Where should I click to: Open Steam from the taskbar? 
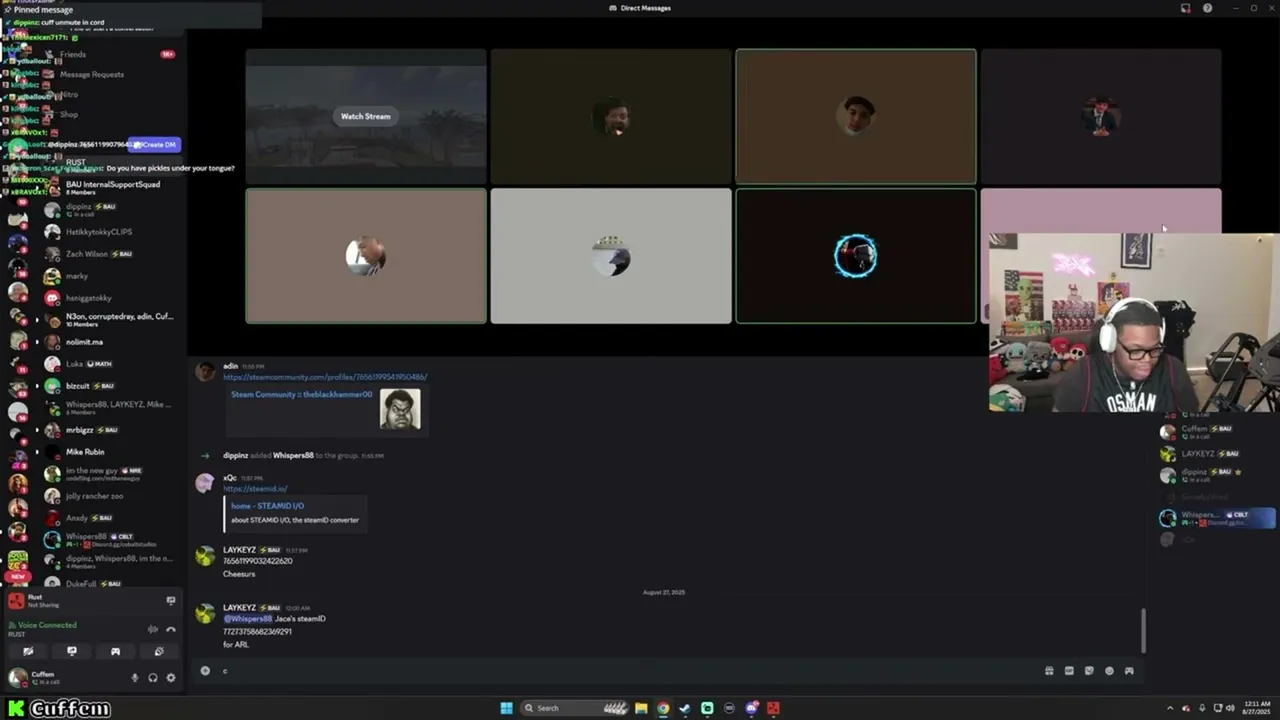coord(685,708)
